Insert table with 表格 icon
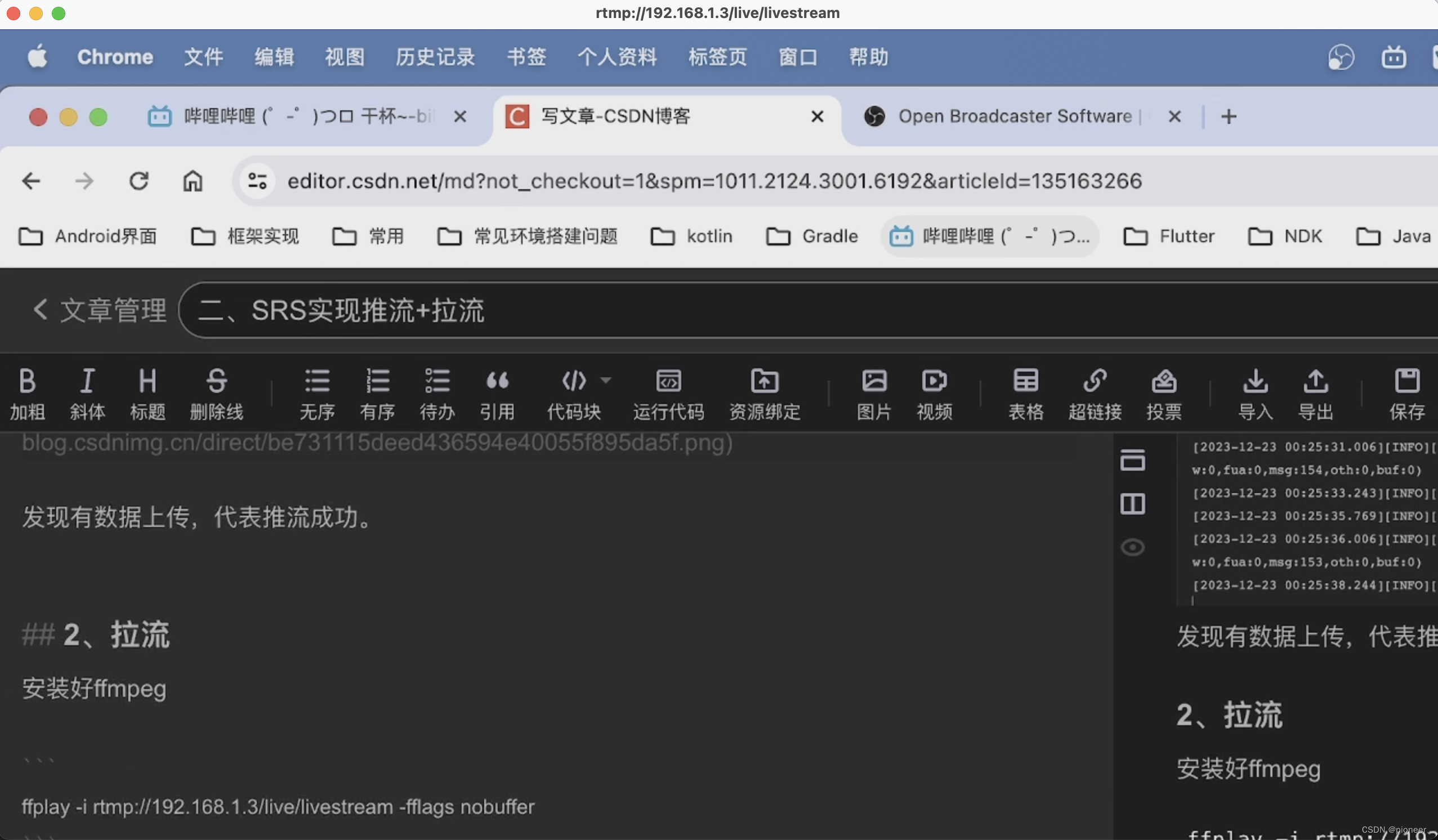This screenshot has height=840, width=1438. point(1025,393)
